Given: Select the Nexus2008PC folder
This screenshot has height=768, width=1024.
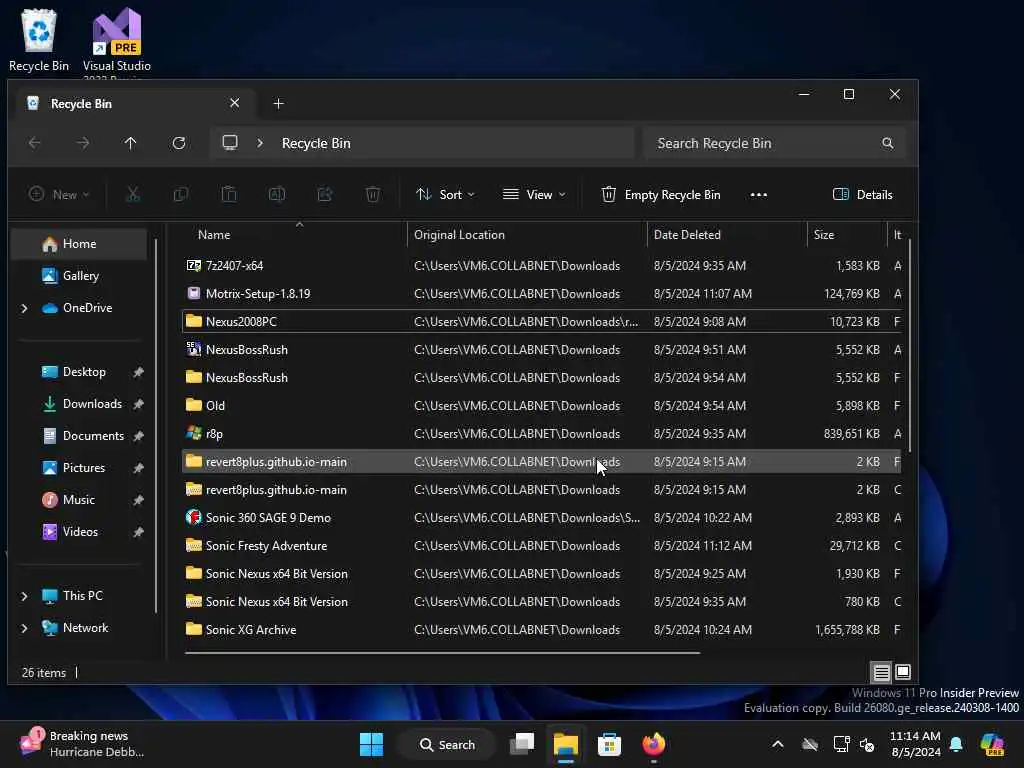Looking at the screenshot, I should [541, 321].
